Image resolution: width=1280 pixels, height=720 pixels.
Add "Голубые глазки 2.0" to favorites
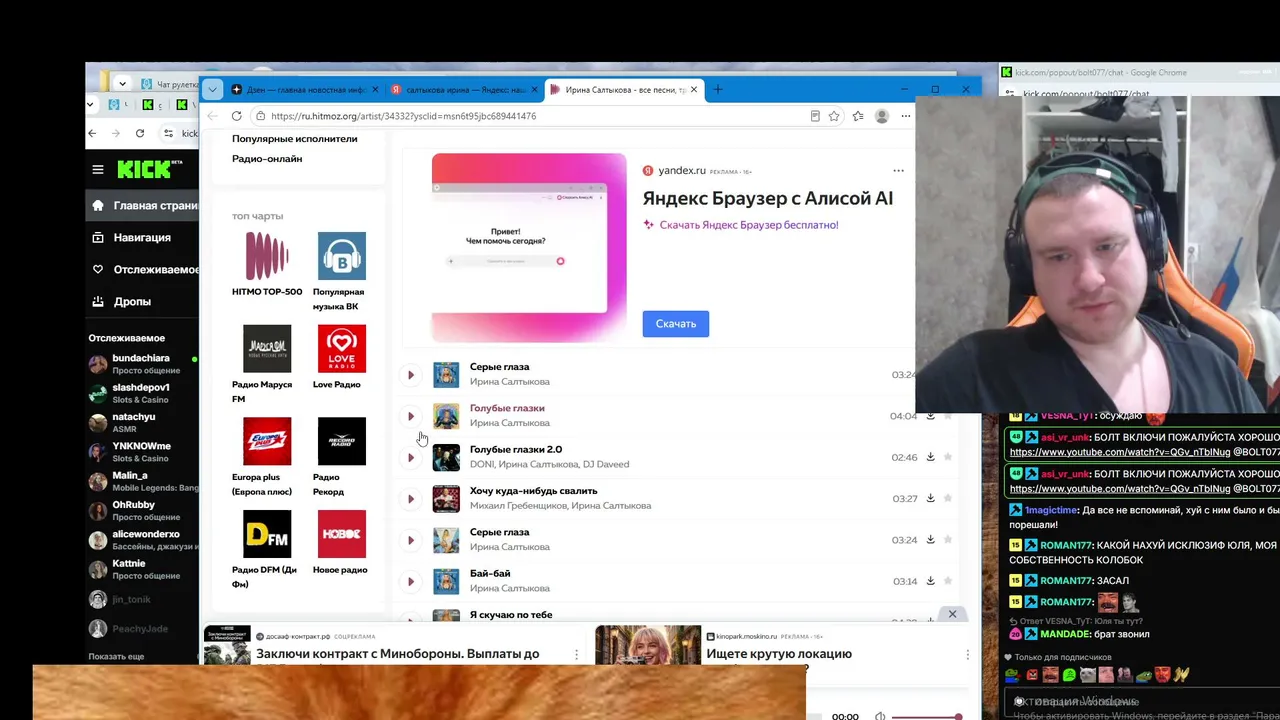(x=948, y=457)
